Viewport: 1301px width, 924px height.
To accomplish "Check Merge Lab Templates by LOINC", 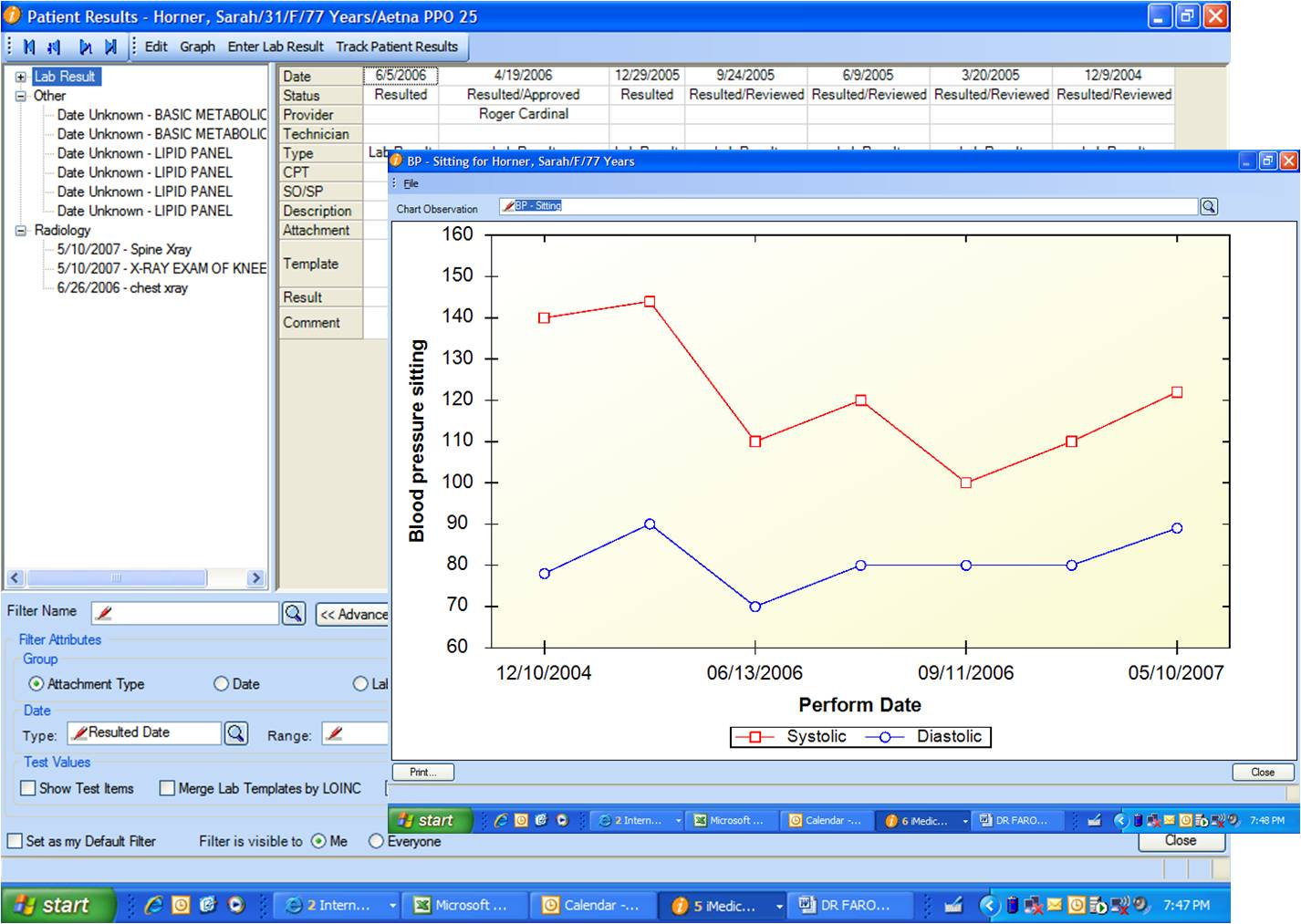I will pyautogui.click(x=167, y=788).
